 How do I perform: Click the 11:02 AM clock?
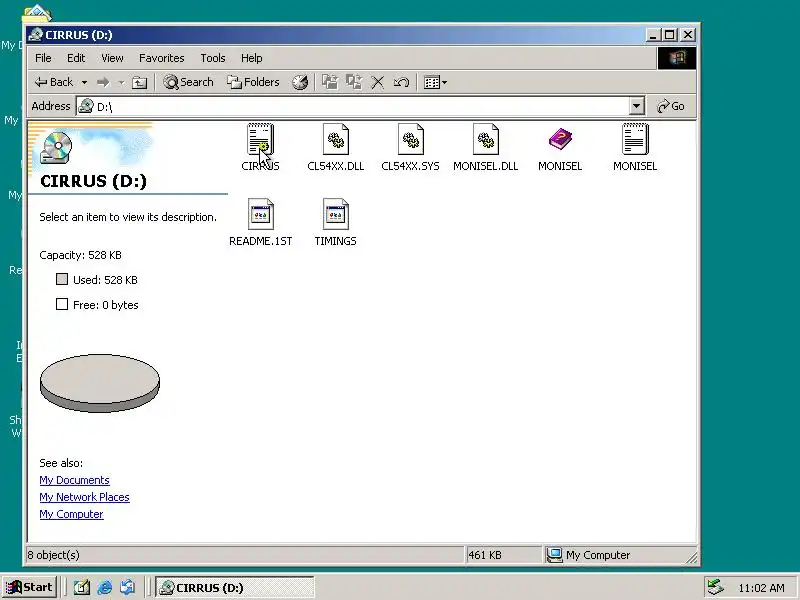pos(761,588)
